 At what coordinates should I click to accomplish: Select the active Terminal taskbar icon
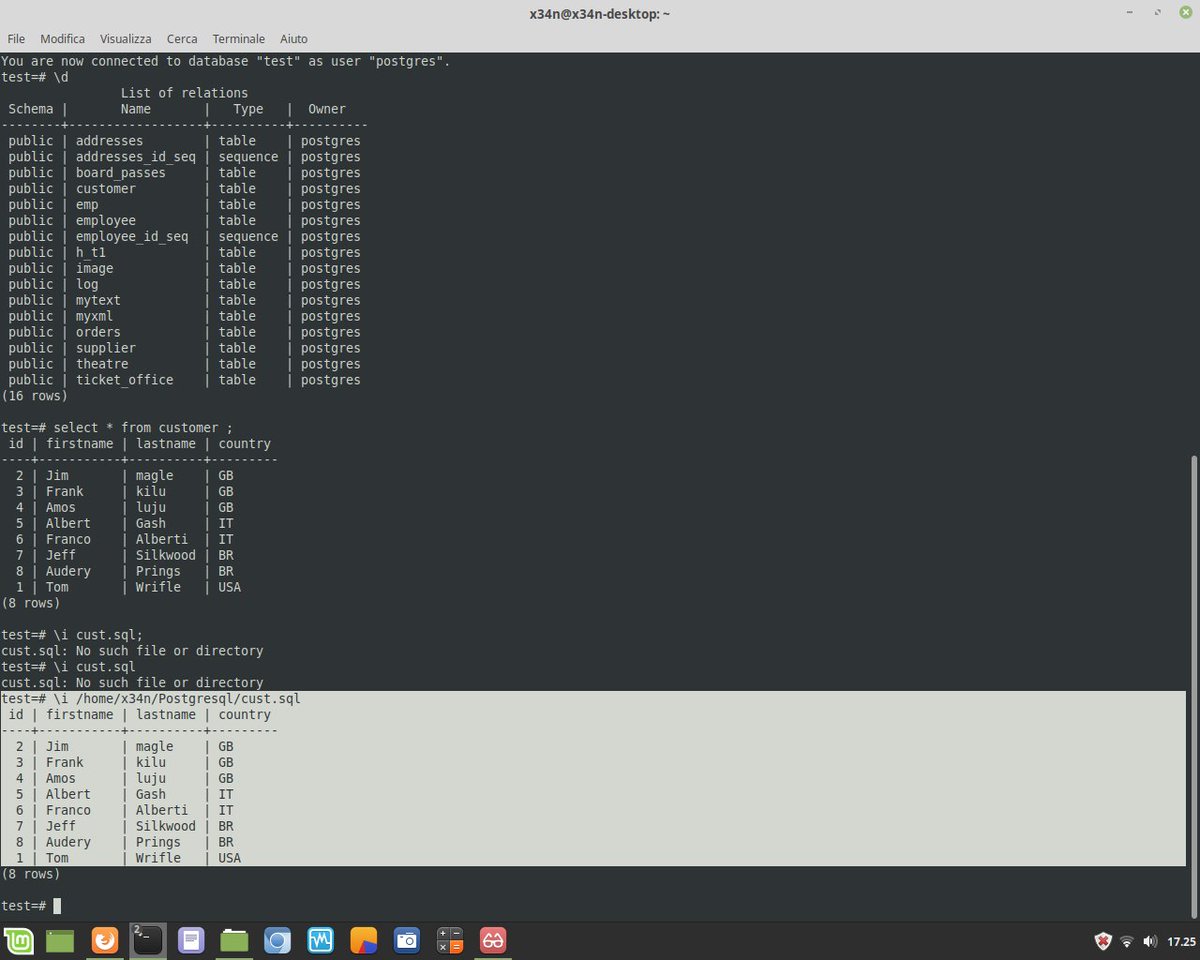(148, 940)
